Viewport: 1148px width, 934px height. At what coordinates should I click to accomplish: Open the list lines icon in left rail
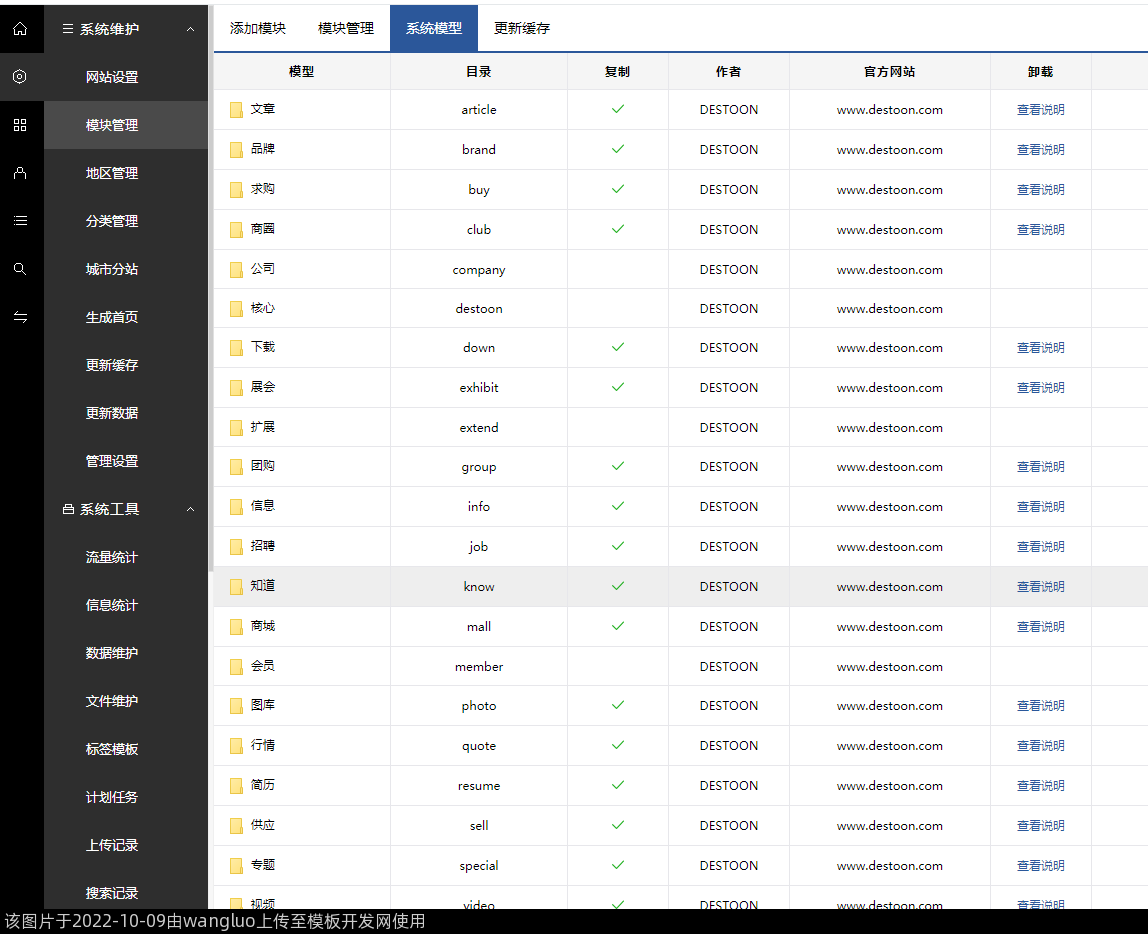coord(20,221)
